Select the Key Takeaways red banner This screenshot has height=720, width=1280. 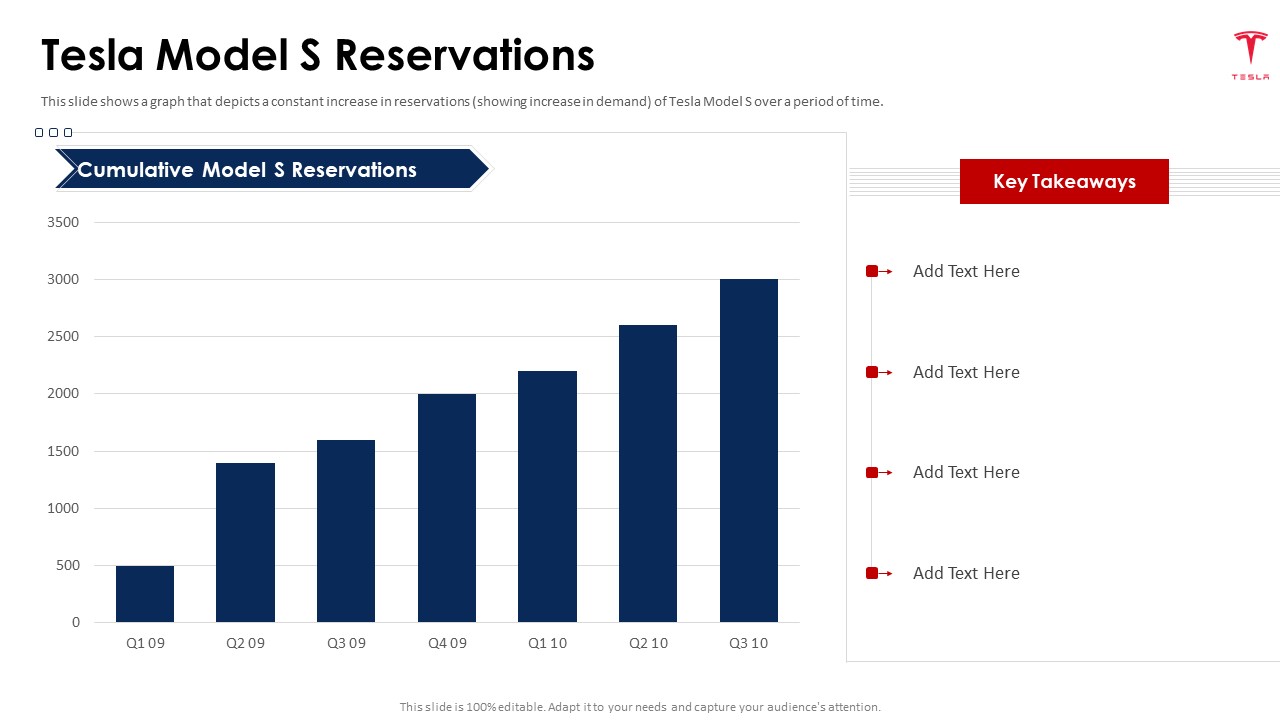coord(1064,181)
